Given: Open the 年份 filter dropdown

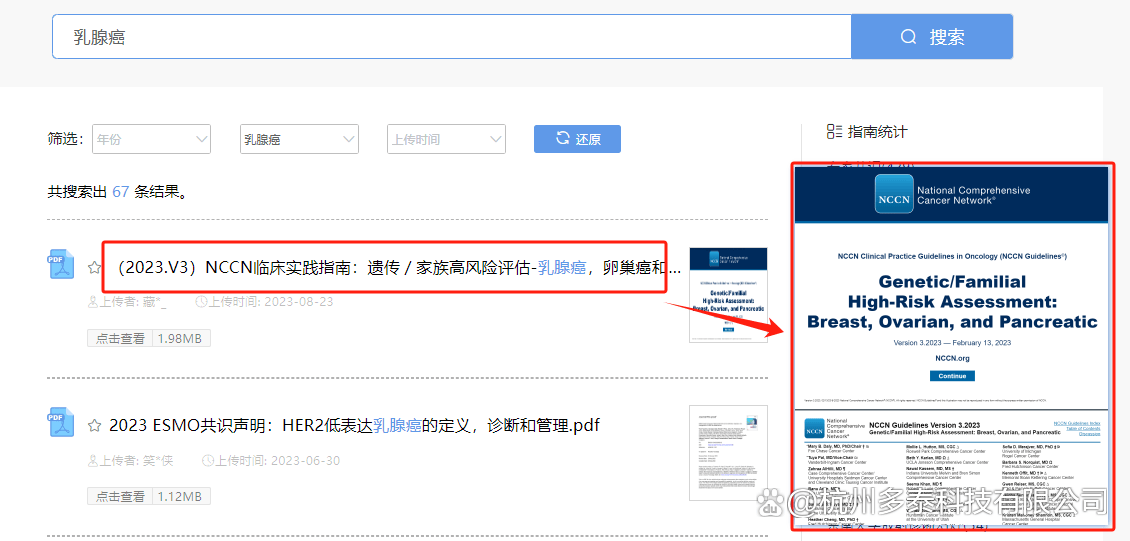Looking at the screenshot, I should coord(151,139).
